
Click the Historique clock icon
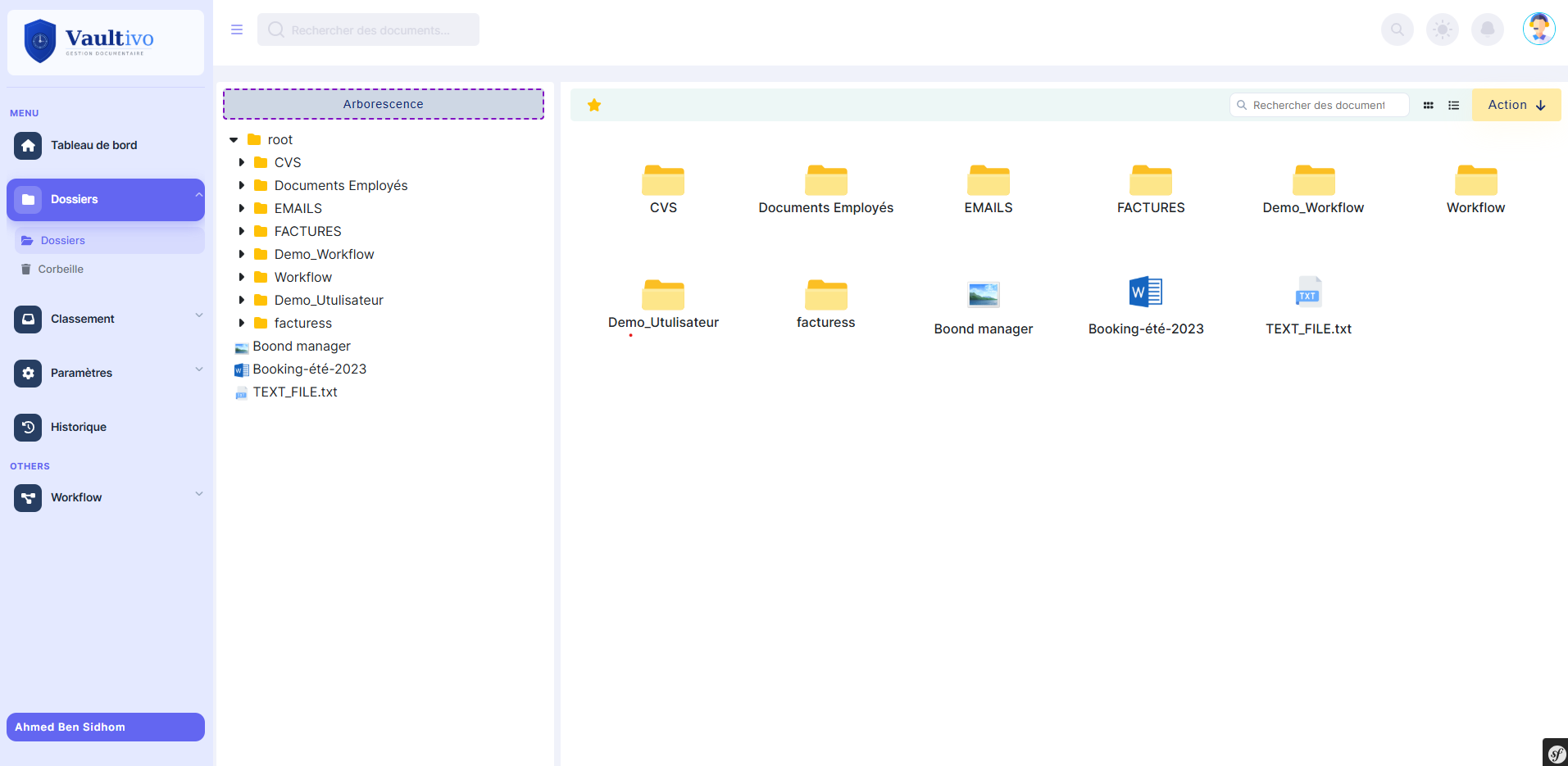point(28,427)
